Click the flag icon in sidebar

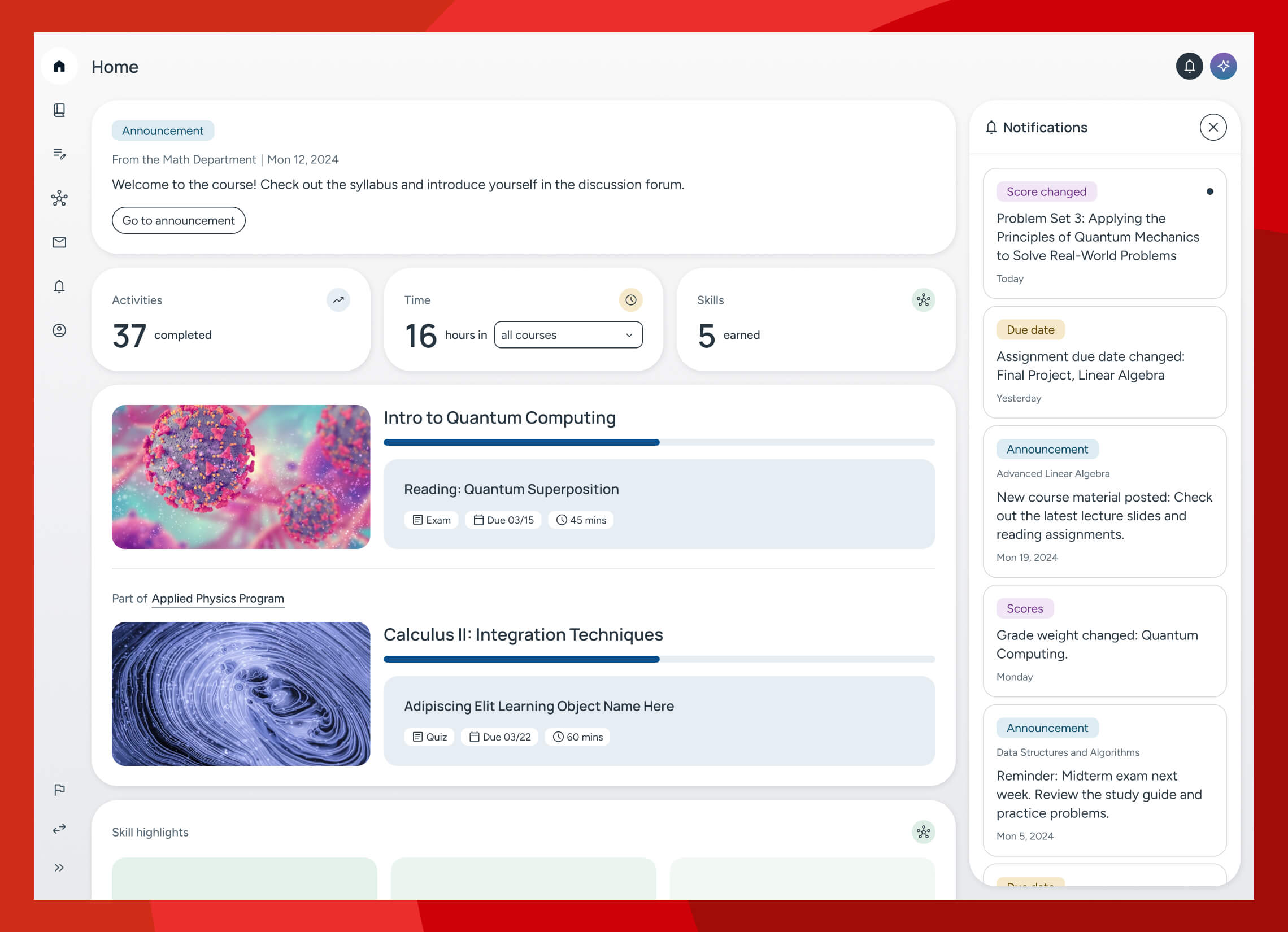point(59,790)
